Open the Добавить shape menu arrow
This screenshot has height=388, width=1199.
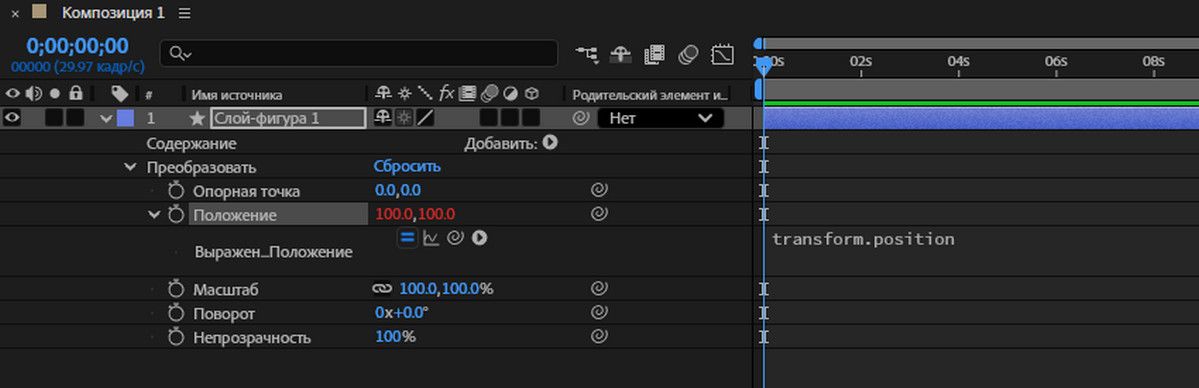(x=549, y=142)
